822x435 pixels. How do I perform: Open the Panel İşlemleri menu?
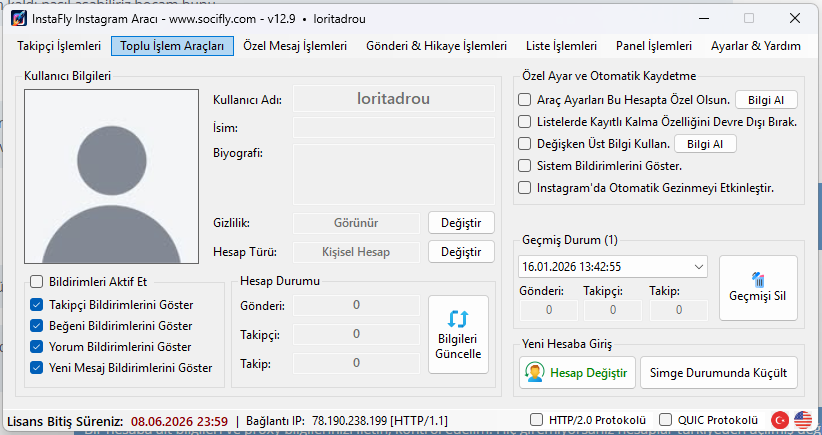[654, 46]
